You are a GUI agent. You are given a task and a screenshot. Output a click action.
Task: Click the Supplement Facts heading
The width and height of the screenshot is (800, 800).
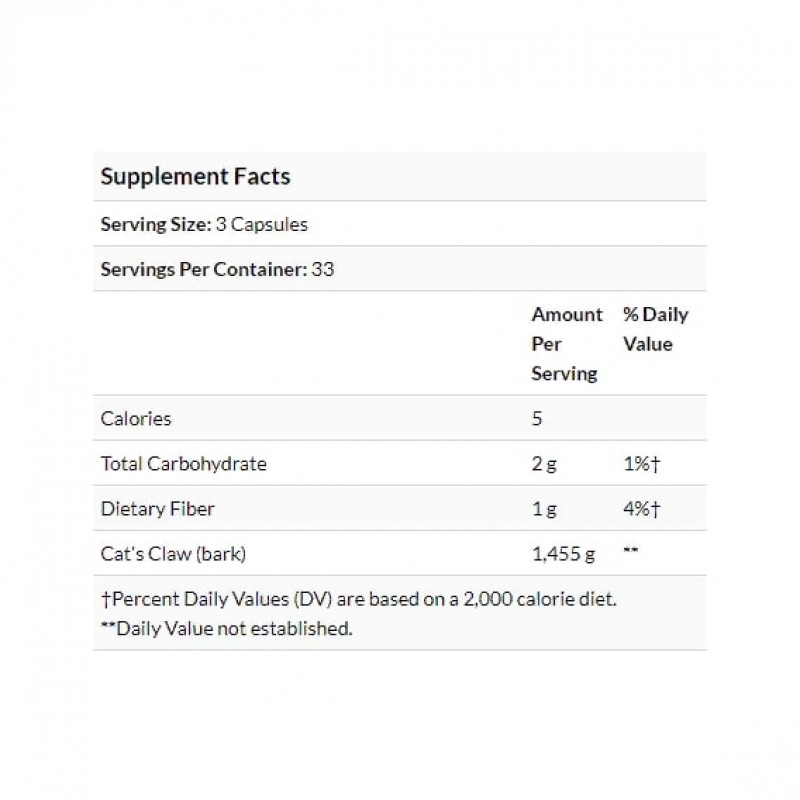(x=195, y=177)
